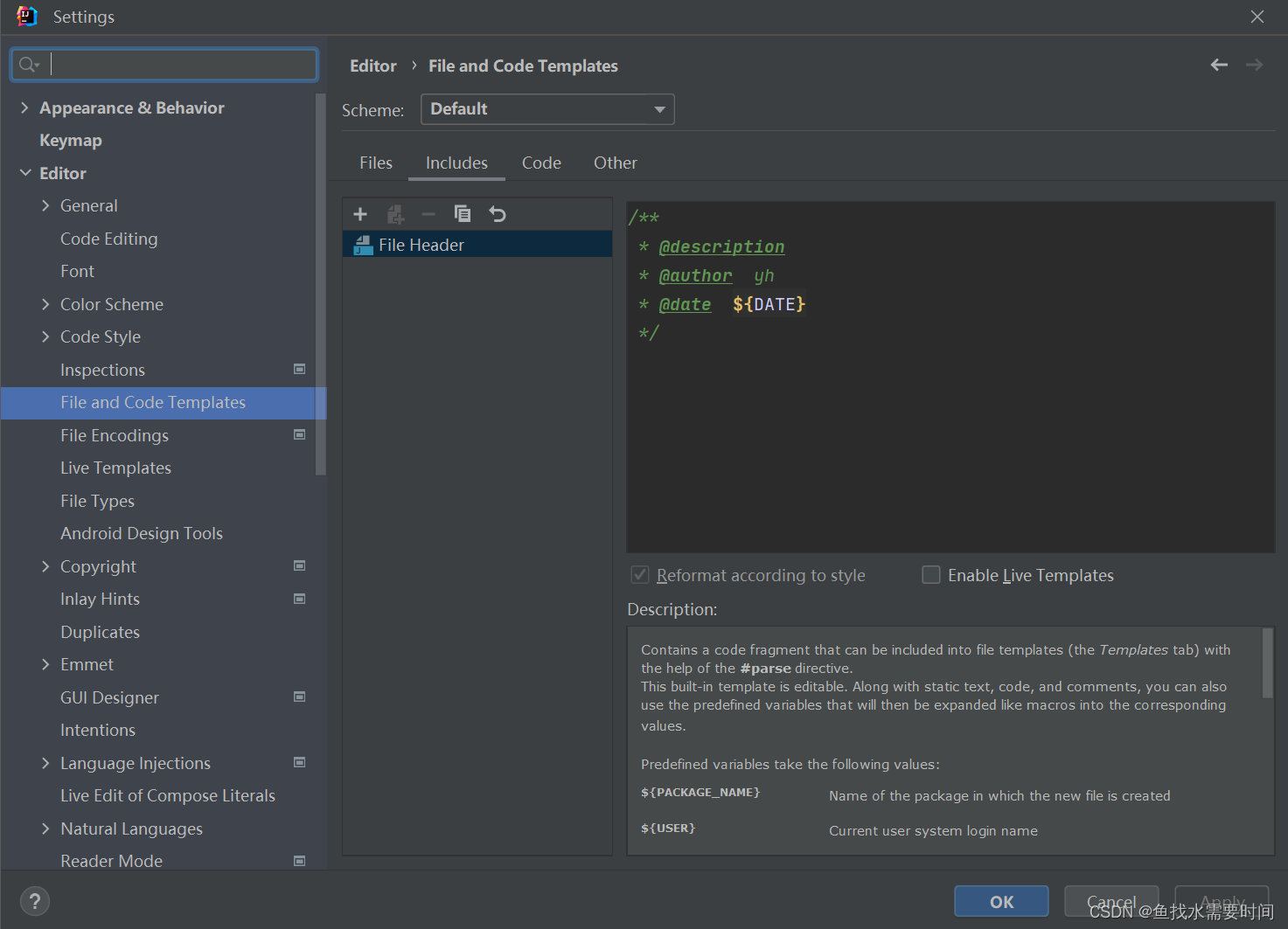Viewport: 1288px width, 929px height.
Task: Click the project-level marker icon beside Inspections
Action: point(300,370)
